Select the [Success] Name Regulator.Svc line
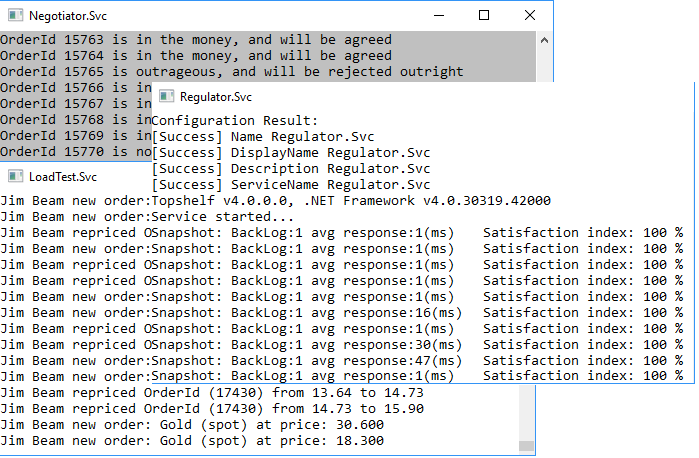699x458 pixels. pos(263,136)
